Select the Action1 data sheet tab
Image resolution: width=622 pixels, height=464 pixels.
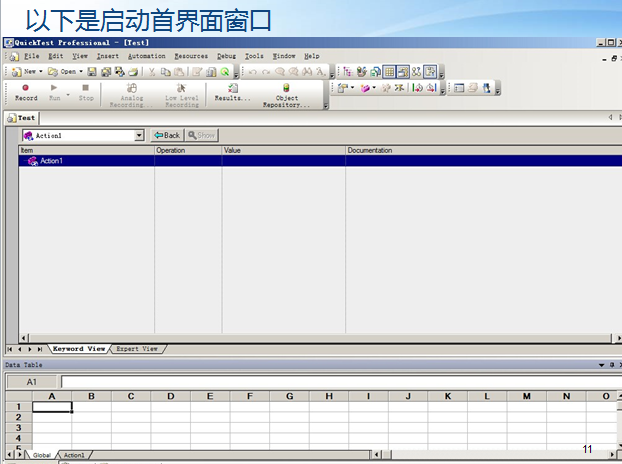click(74, 455)
